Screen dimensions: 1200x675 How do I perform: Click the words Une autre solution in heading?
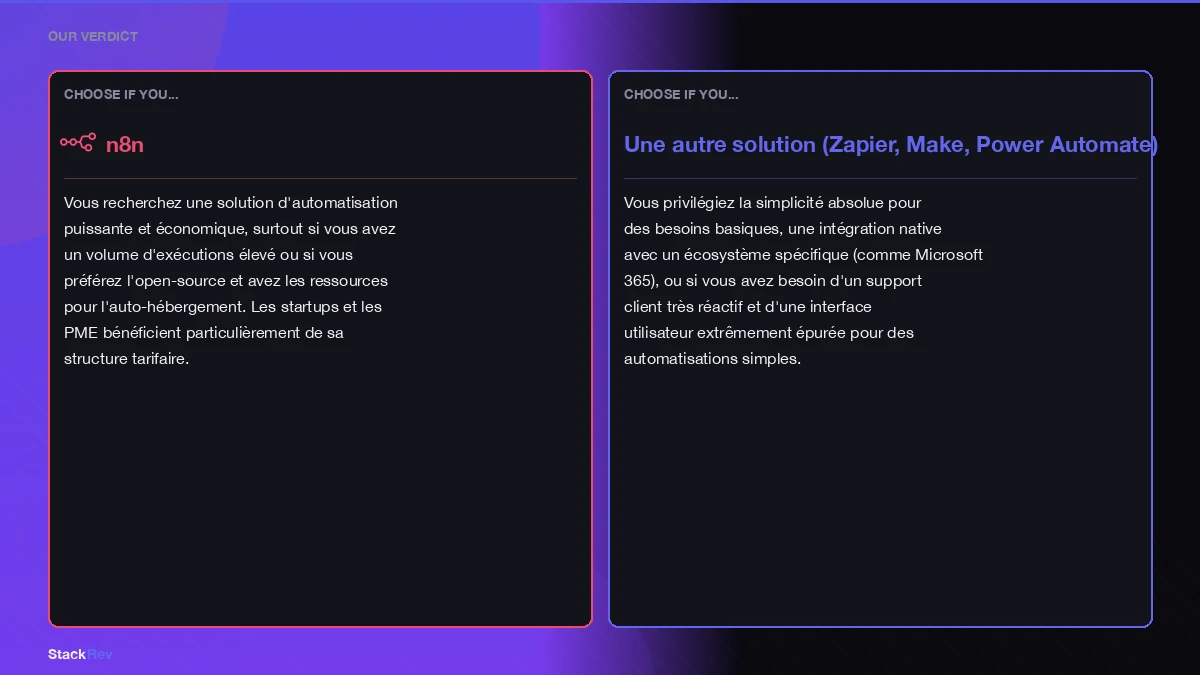pos(720,144)
